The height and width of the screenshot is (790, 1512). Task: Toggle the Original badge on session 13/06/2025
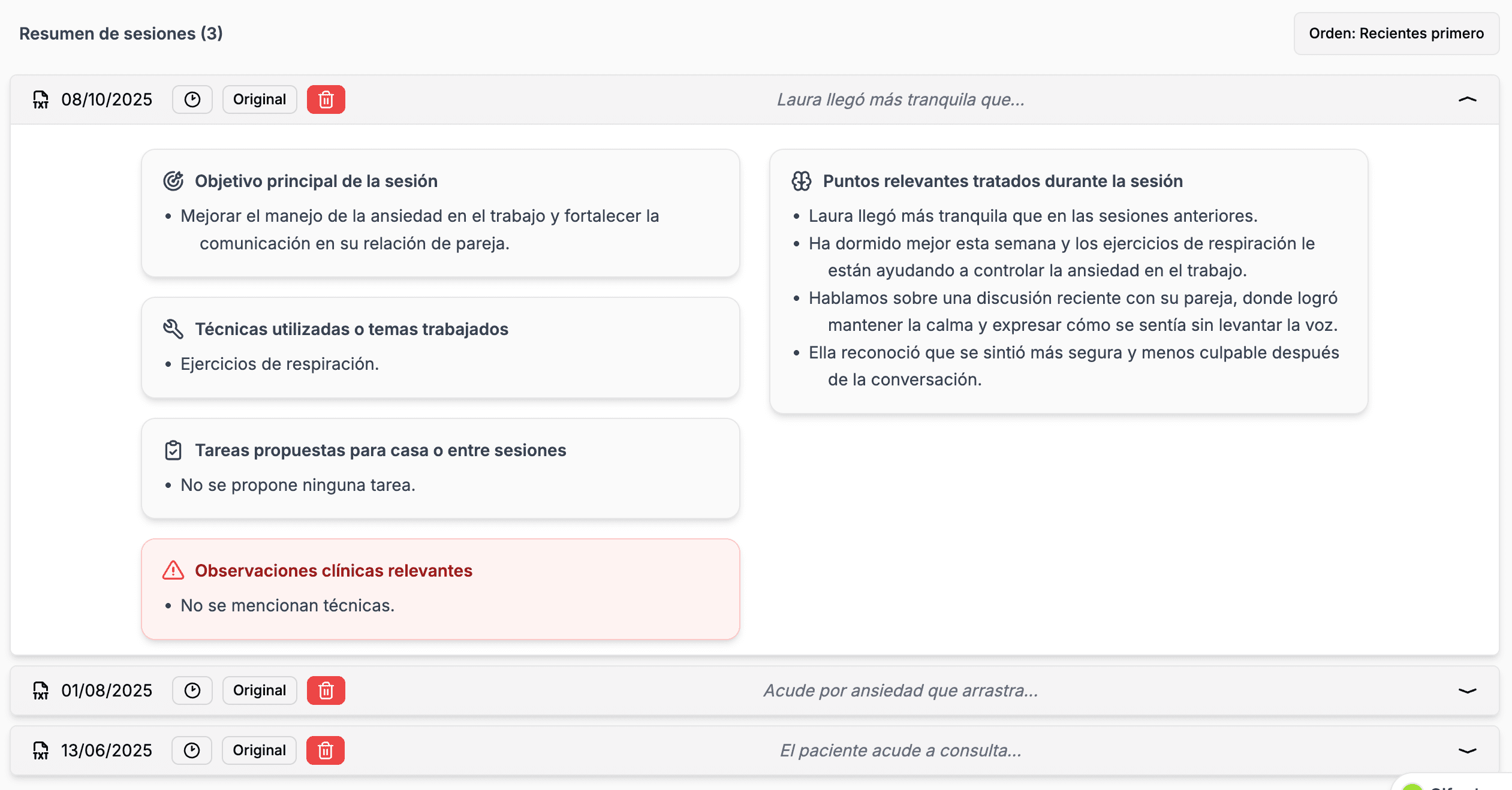[x=259, y=750]
